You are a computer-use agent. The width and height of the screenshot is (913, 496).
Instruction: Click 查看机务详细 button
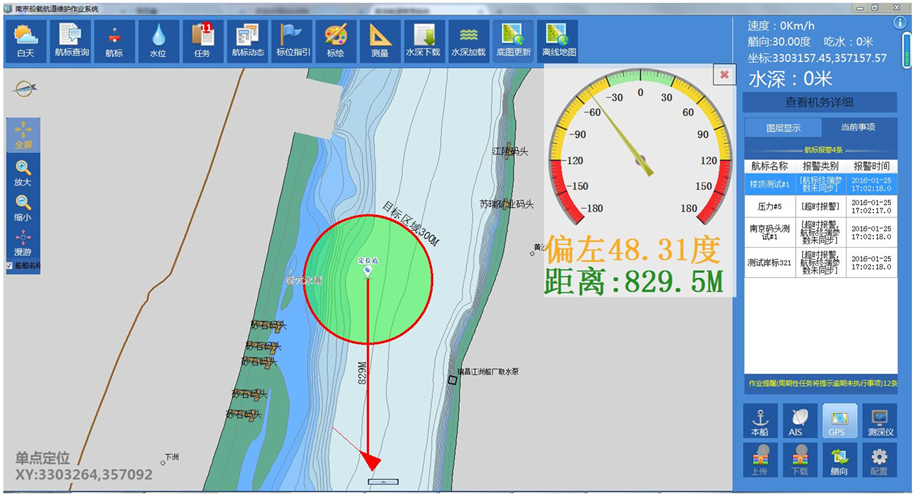(x=819, y=102)
